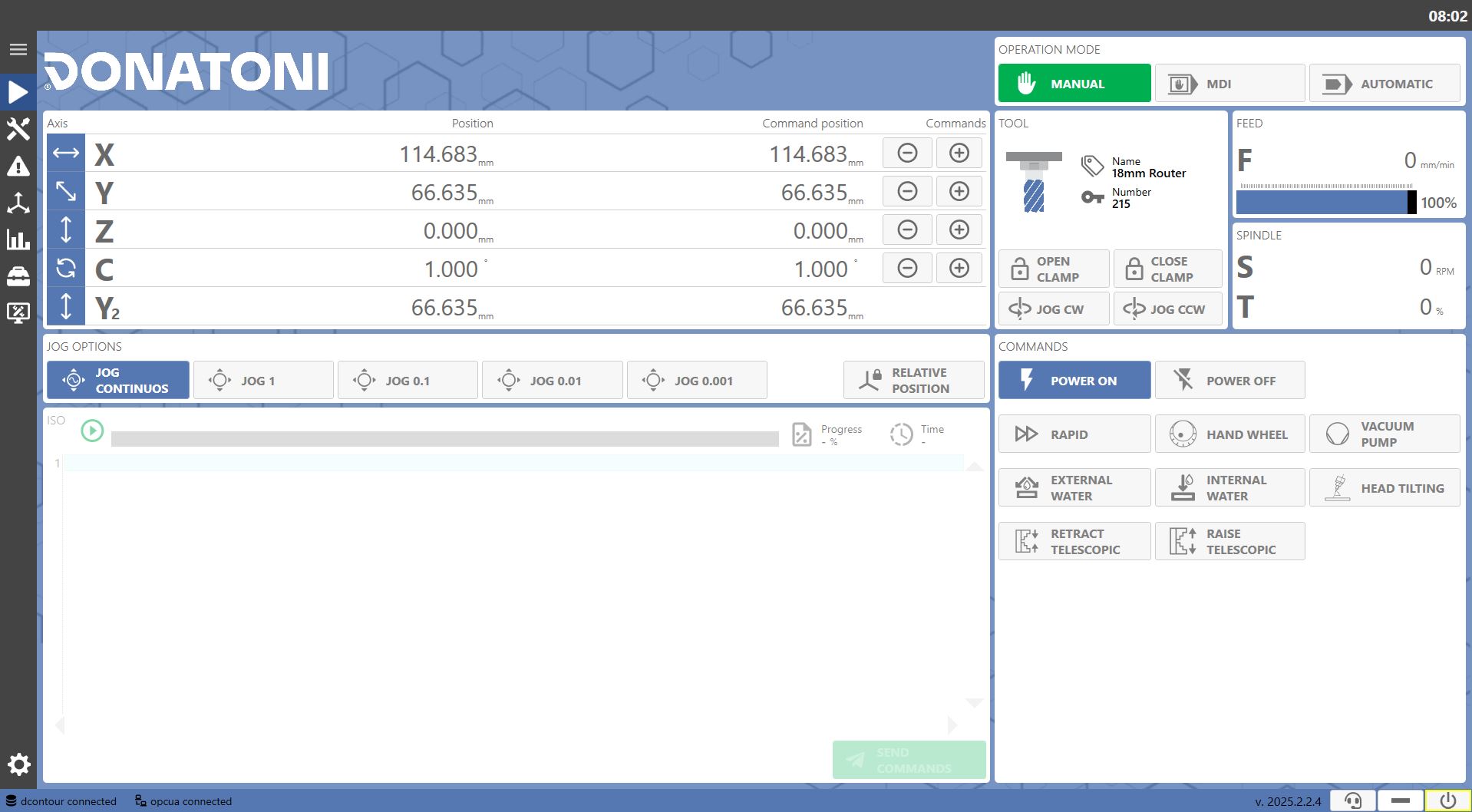The width and height of the screenshot is (1472, 812).
Task: Select Jog Continuos mode
Action: [x=118, y=380]
